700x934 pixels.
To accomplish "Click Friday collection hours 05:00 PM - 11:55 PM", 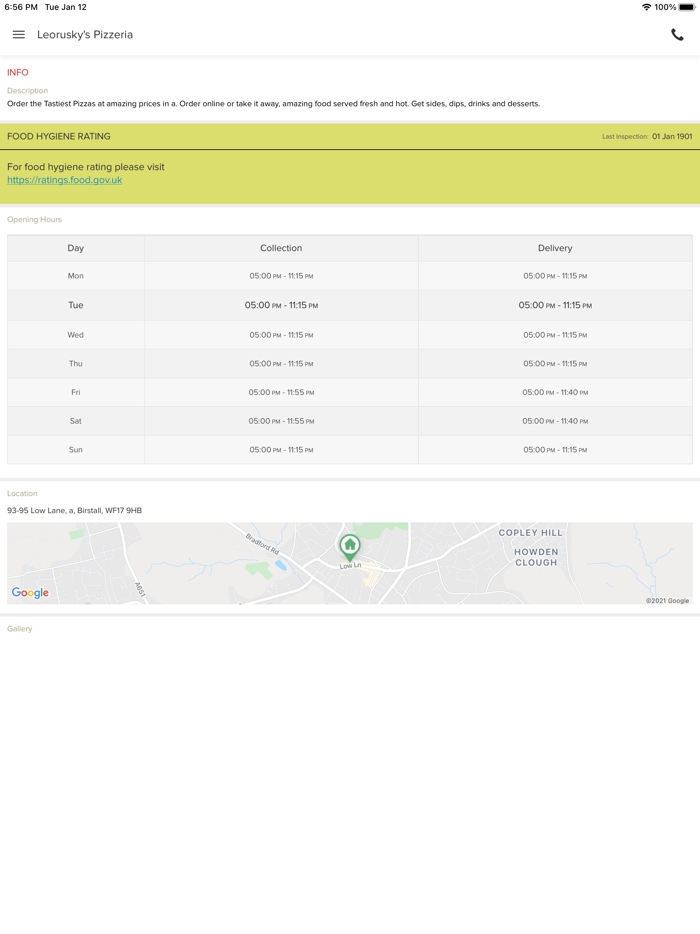I will [x=281, y=393].
